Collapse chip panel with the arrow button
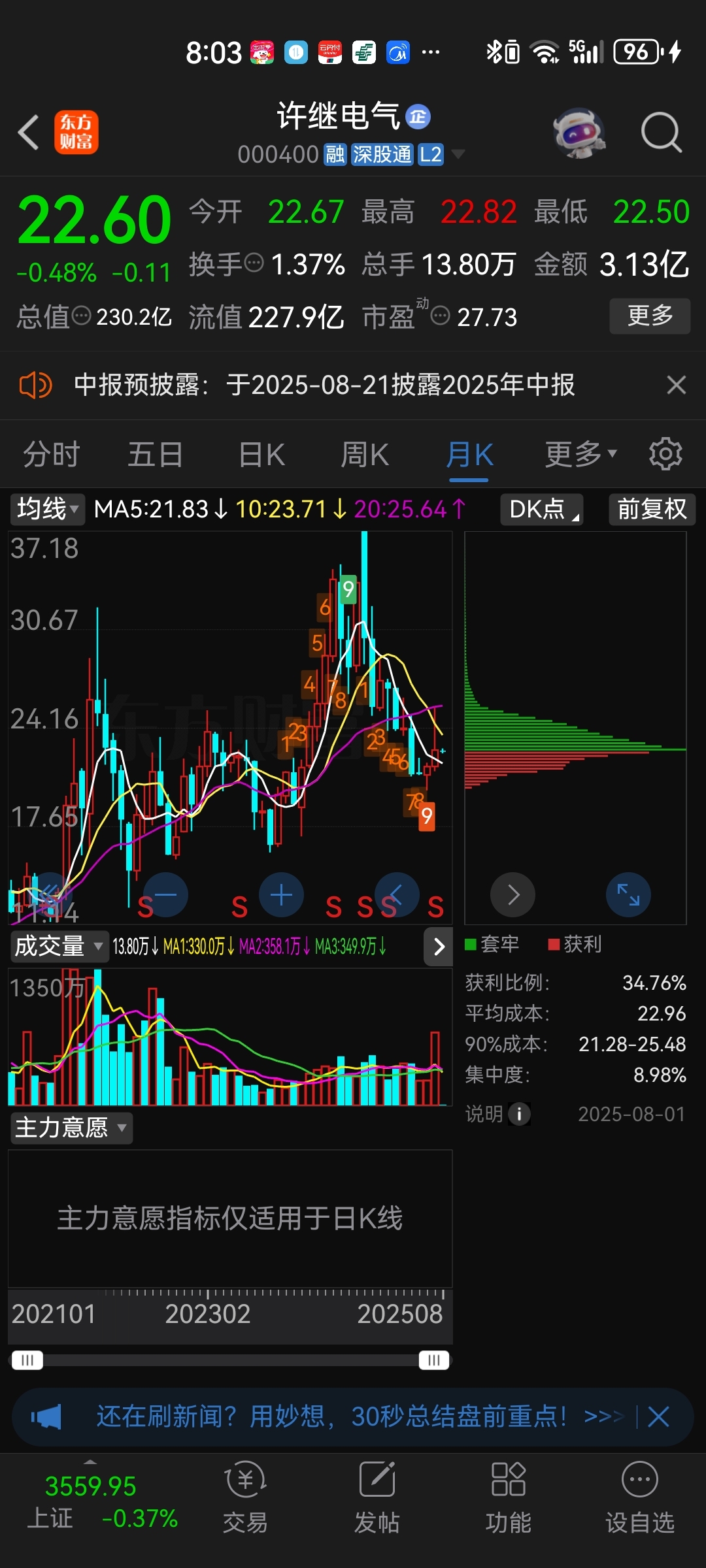Viewport: 706px width, 1568px height. 439,946
